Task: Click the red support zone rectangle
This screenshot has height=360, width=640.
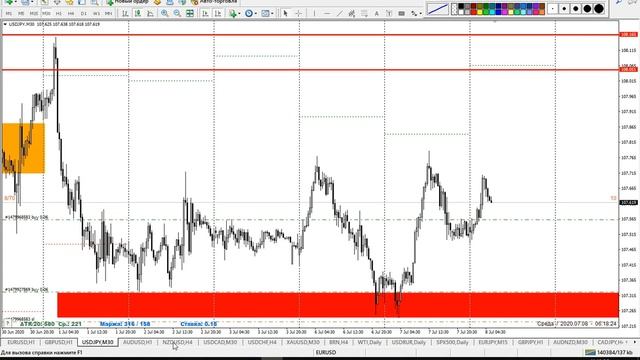Action: pyautogui.click(x=338, y=304)
